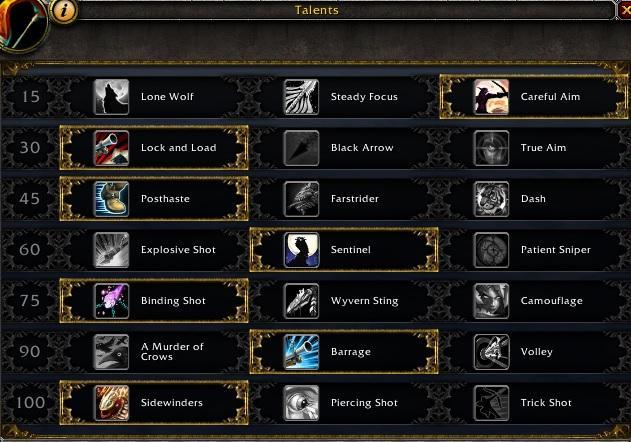Click the Sidewinders talent at level 100
The height and width of the screenshot is (442, 631).
(x=154, y=403)
